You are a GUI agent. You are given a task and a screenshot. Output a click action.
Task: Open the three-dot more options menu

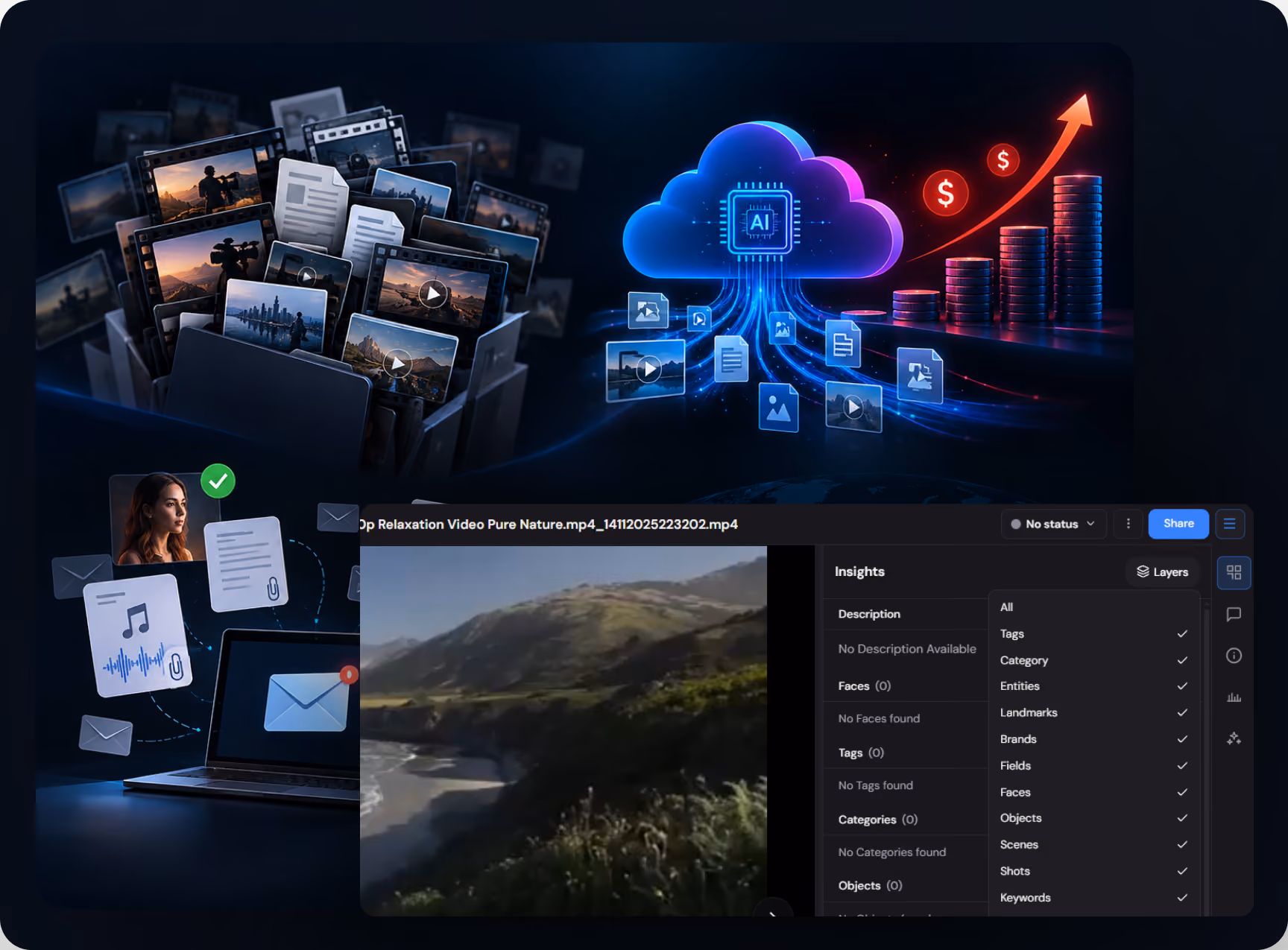1128,524
